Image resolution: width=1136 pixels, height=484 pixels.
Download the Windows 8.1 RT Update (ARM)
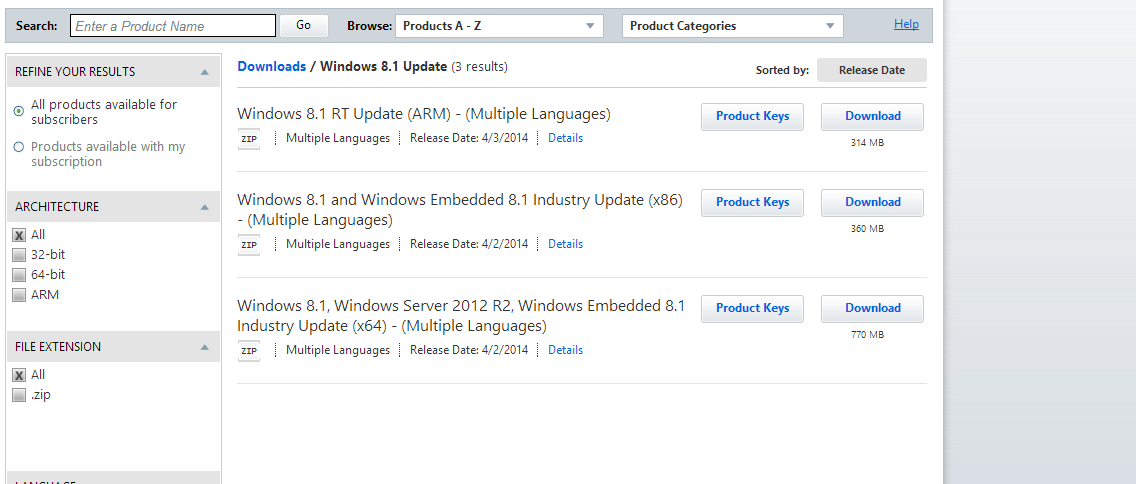pos(872,117)
